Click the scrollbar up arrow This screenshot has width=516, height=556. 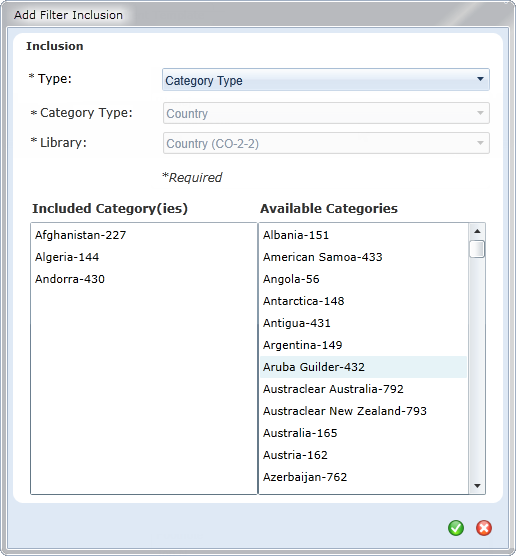pyautogui.click(x=477, y=231)
